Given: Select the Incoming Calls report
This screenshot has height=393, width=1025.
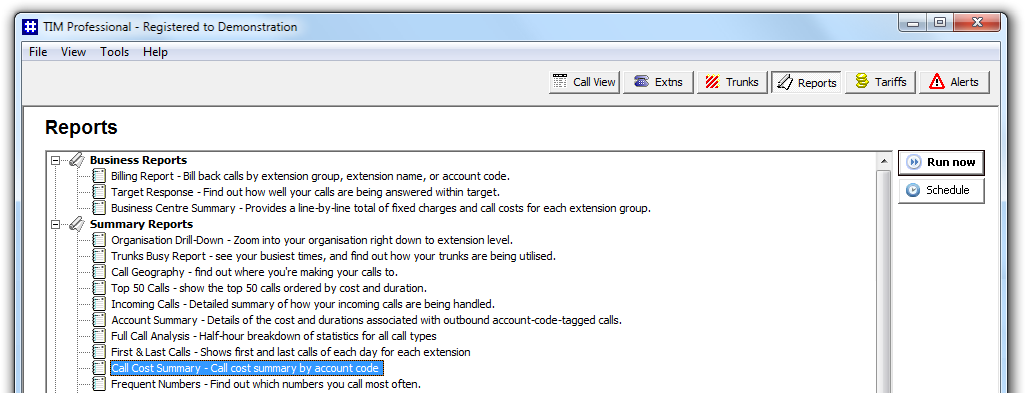Looking at the screenshot, I should coord(303,304).
